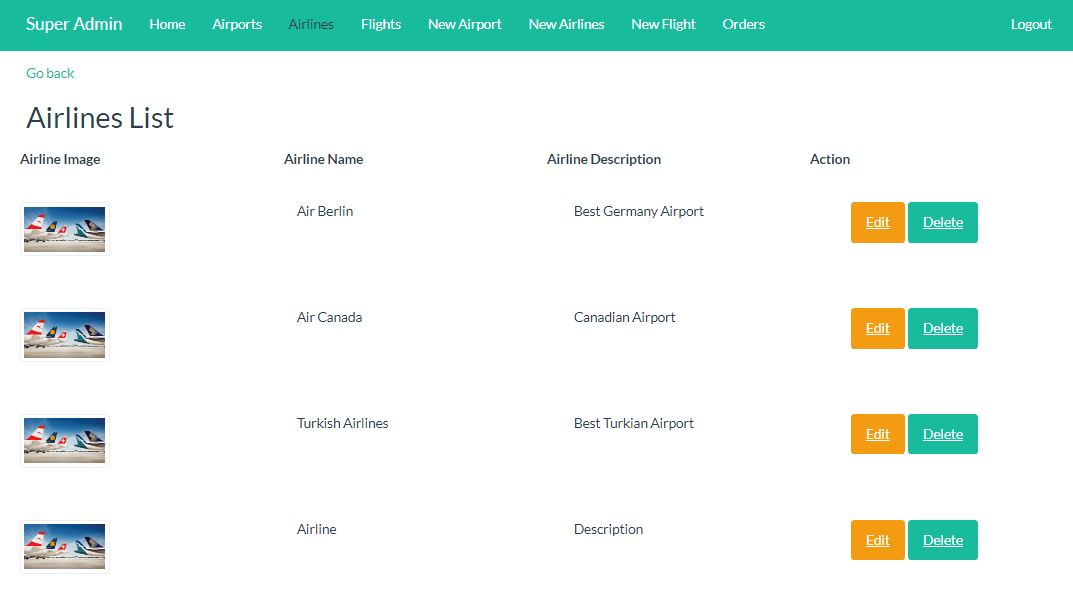Select the 'Air Canada' name text

tap(329, 318)
